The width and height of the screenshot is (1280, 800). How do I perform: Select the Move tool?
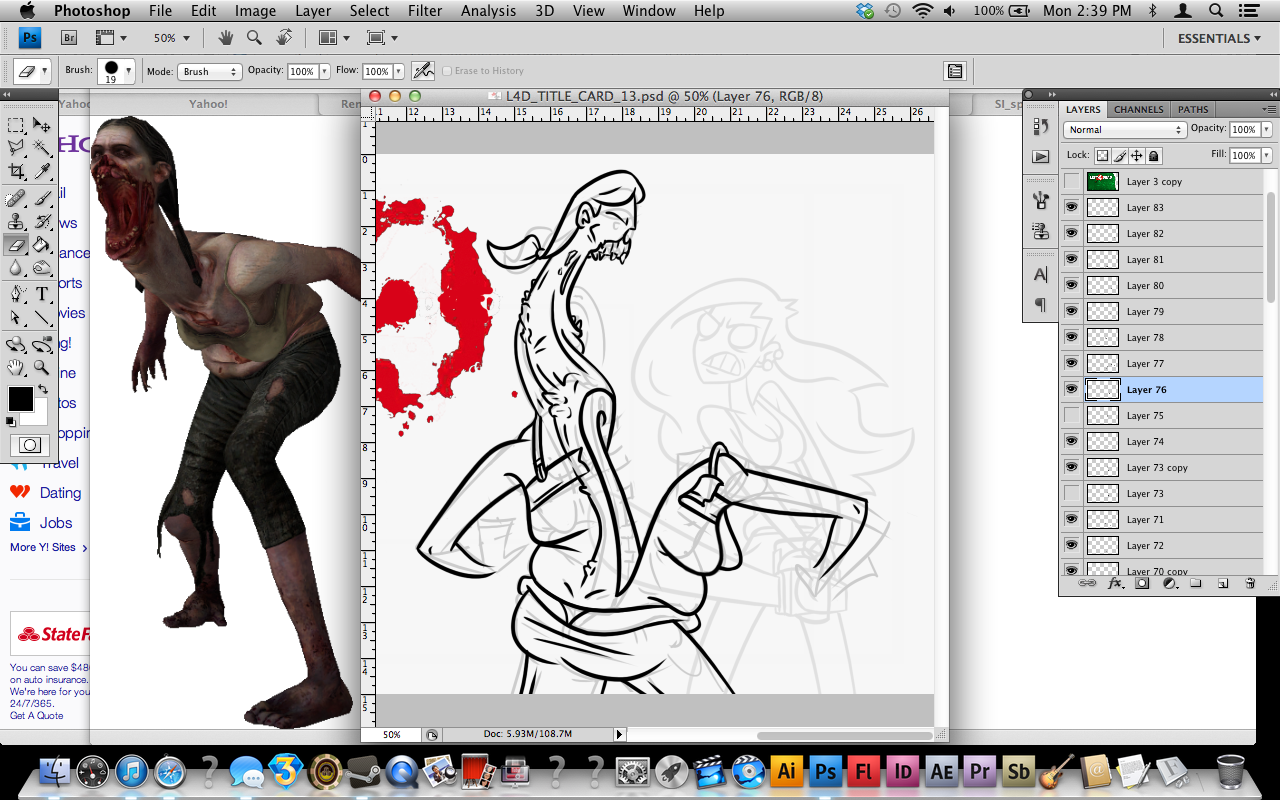tap(42, 125)
